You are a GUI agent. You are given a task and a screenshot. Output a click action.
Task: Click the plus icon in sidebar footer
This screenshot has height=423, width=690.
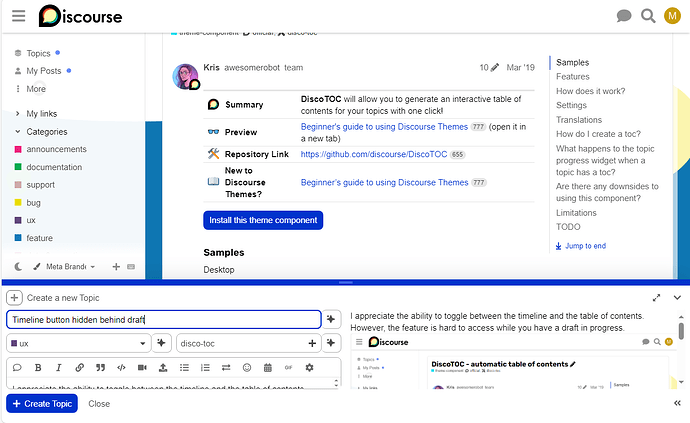[116, 266]
